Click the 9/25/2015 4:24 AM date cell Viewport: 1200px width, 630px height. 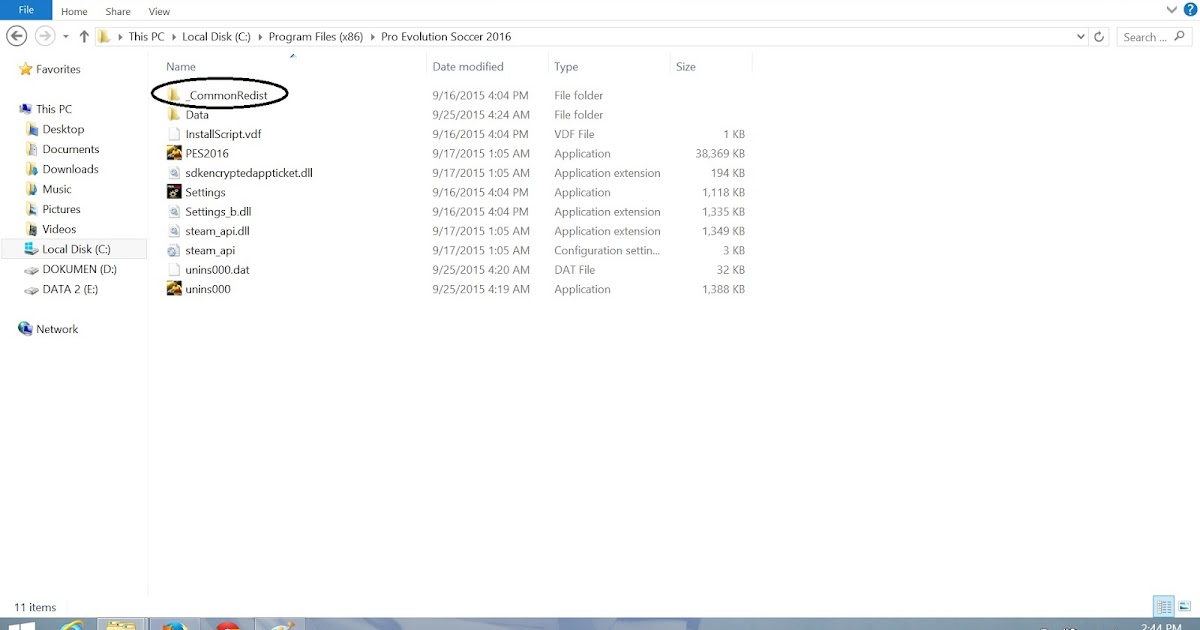point(481,115)
